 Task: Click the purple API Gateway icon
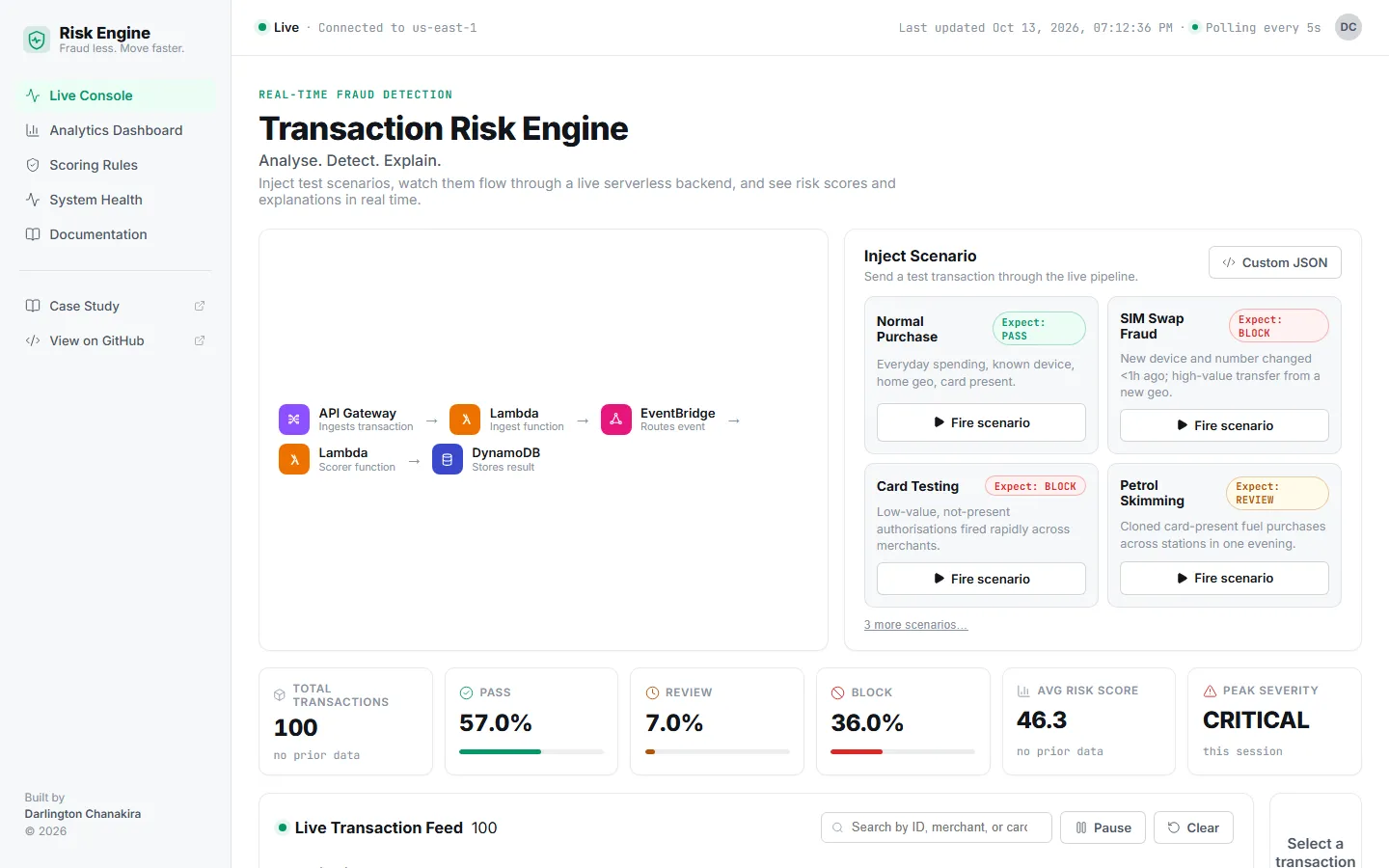tap(294, 420)
